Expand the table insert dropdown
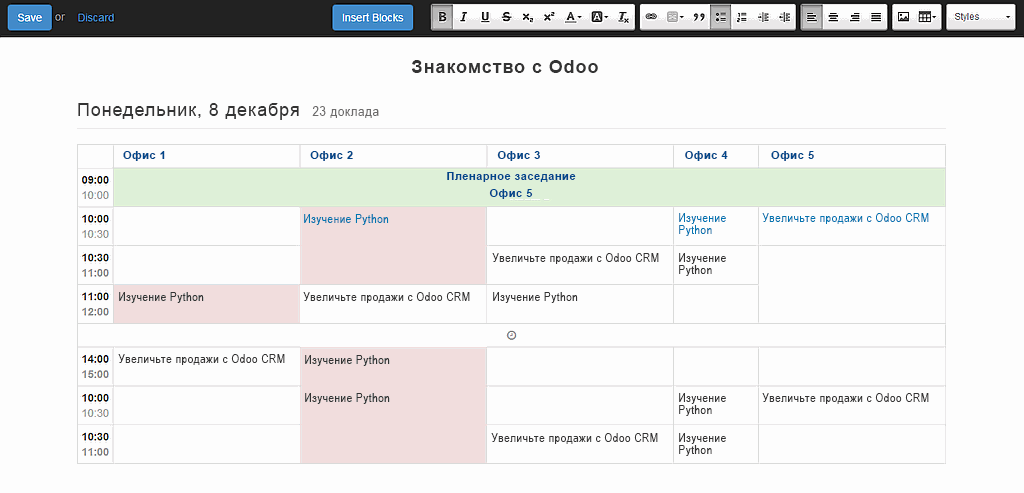 coord(927,18)
